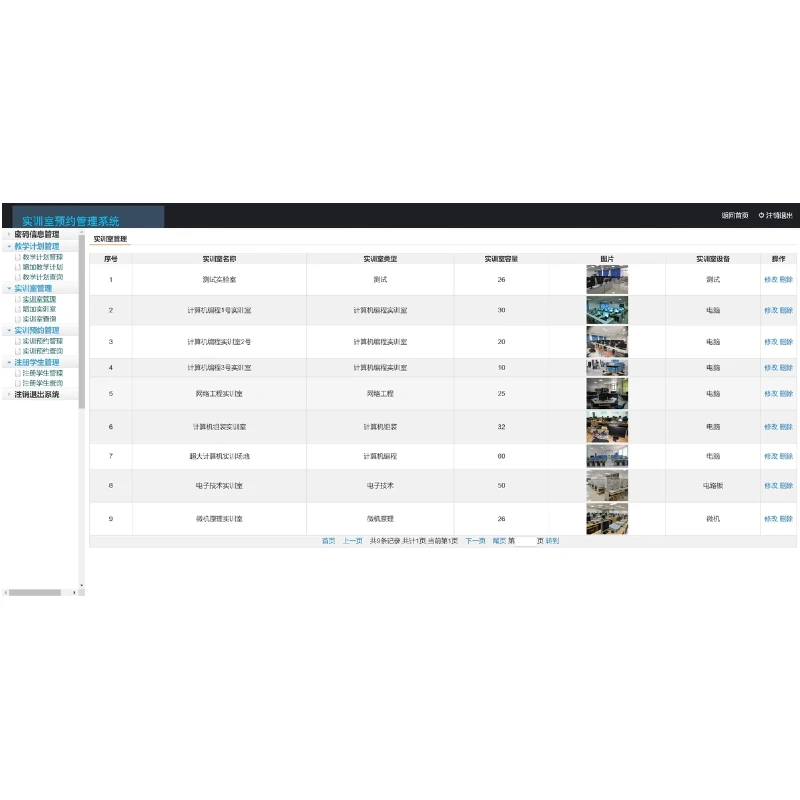The height and width of the screenshot is (800, 800).
Task: Click 注销退出 in the top bar
Action: (779, 215)
